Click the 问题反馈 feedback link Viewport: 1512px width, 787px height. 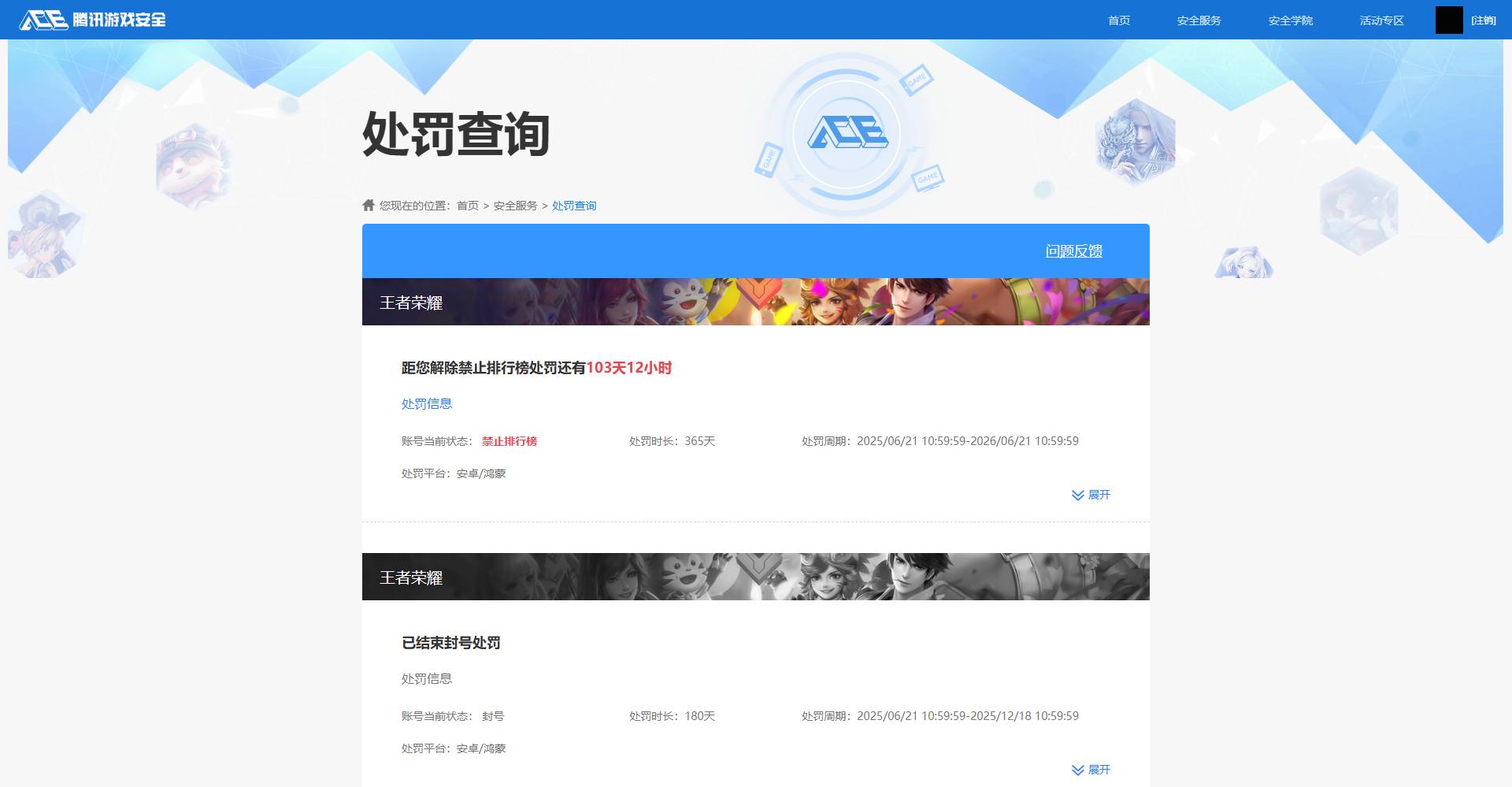pyautogui.click(x=1074, y=251)
